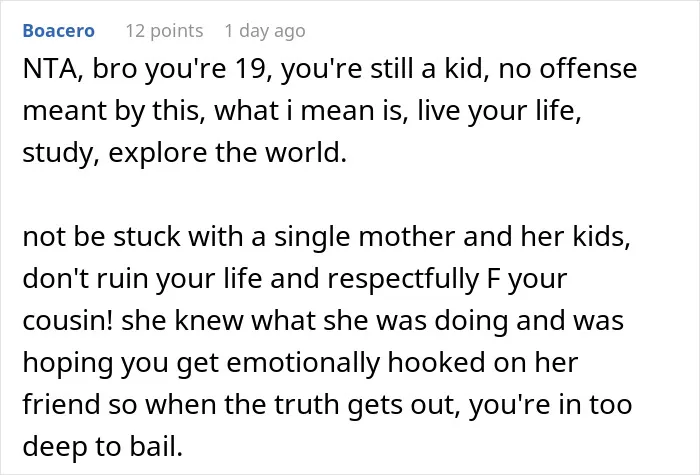This screenshot has width=700, height=475.
Task: Click the final line 'deep to bail.'
Action: 103,446
